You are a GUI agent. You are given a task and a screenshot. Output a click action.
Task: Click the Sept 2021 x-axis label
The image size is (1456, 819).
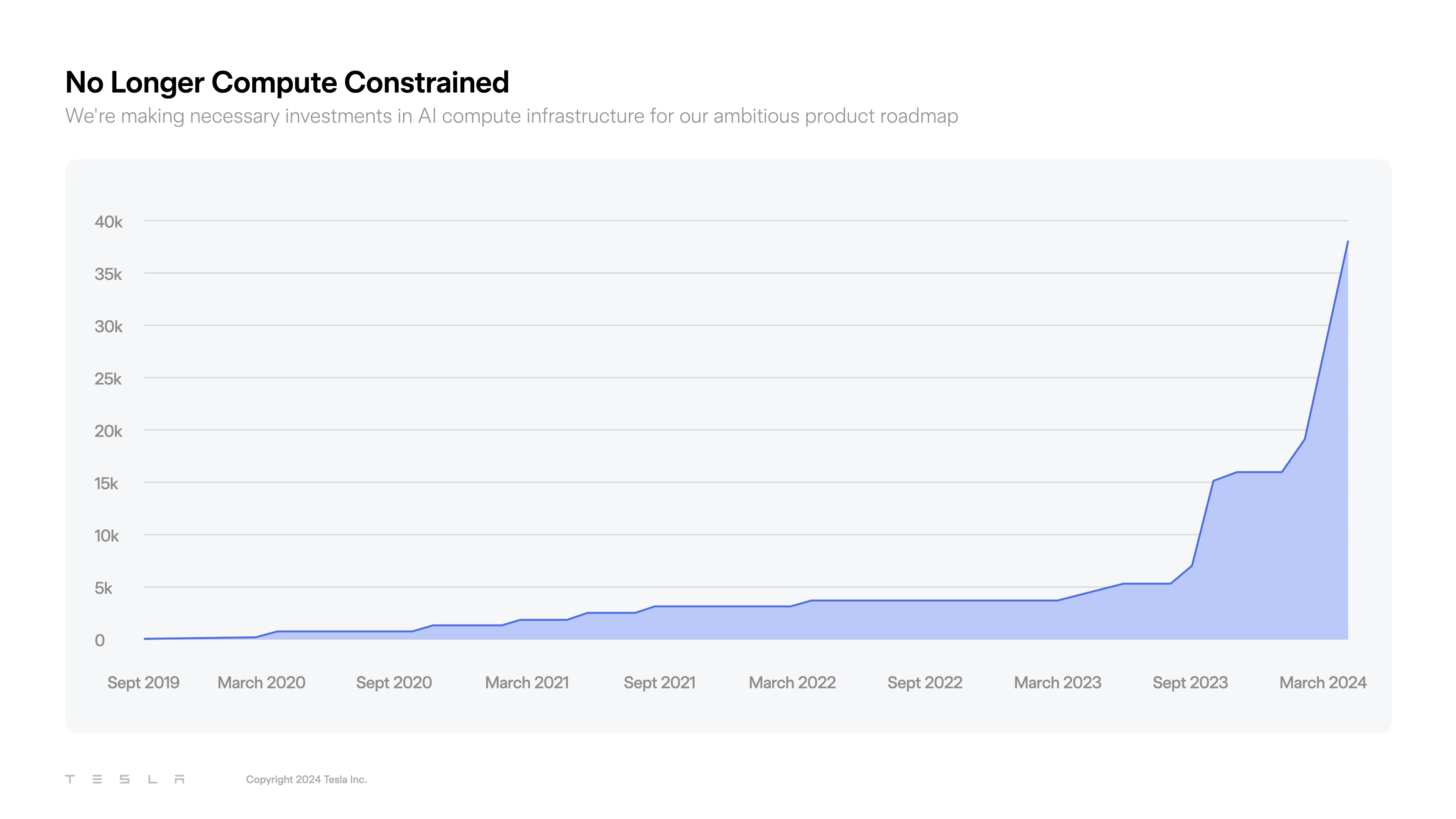point(660,683)
